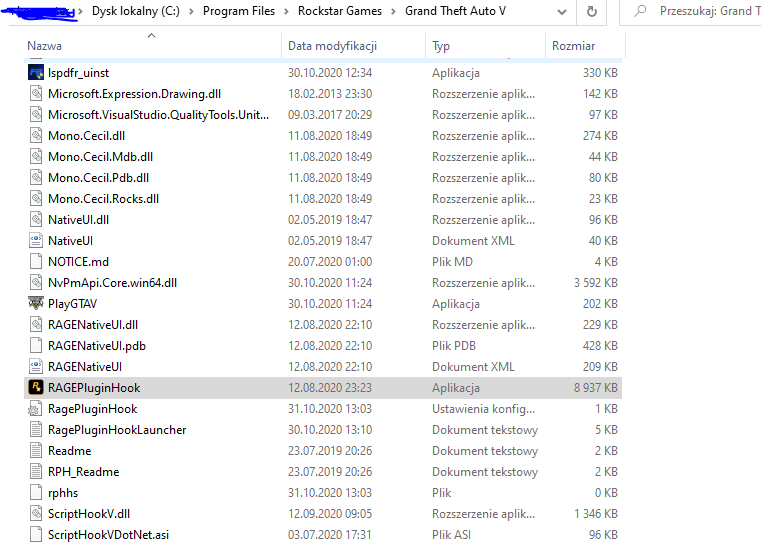The image size is (761, 551).
Task: Expand the chevron after Program Files
Action: [286, 11]
